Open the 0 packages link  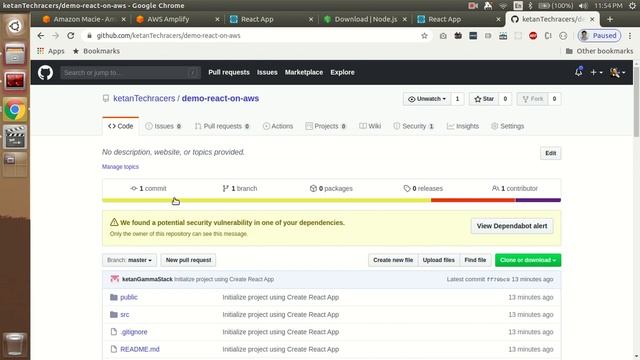click(x=331, y=188)
